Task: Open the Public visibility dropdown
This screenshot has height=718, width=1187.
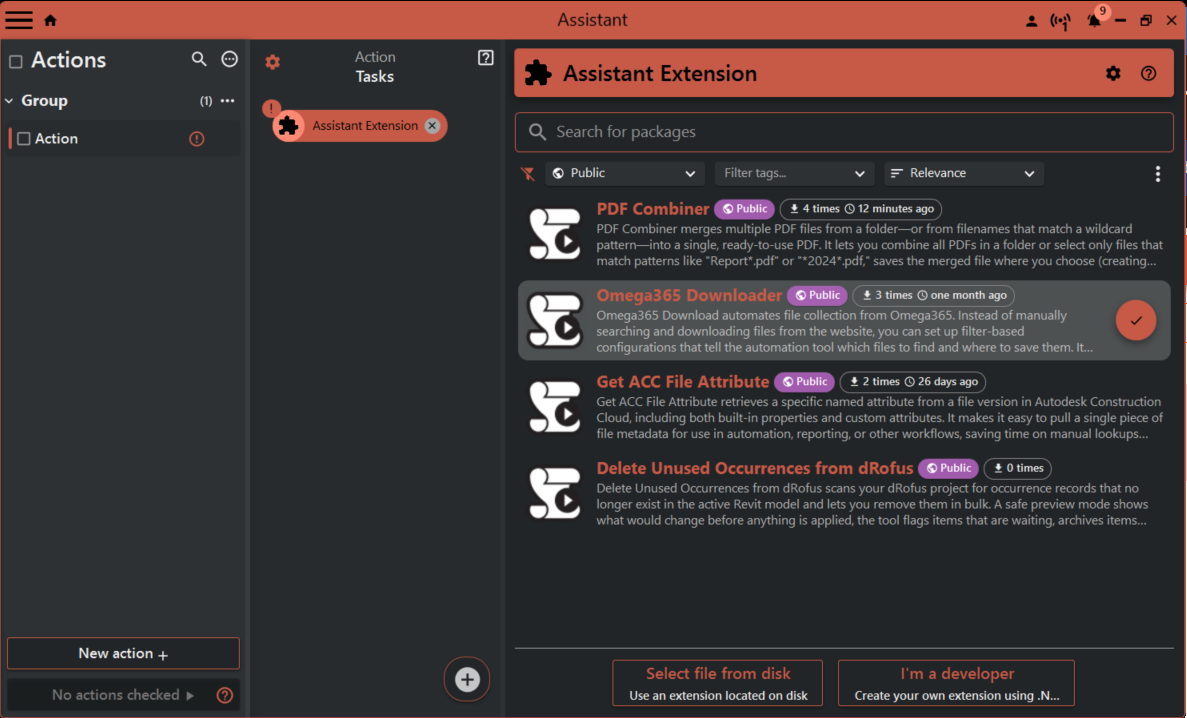Action: coord(625,173)
